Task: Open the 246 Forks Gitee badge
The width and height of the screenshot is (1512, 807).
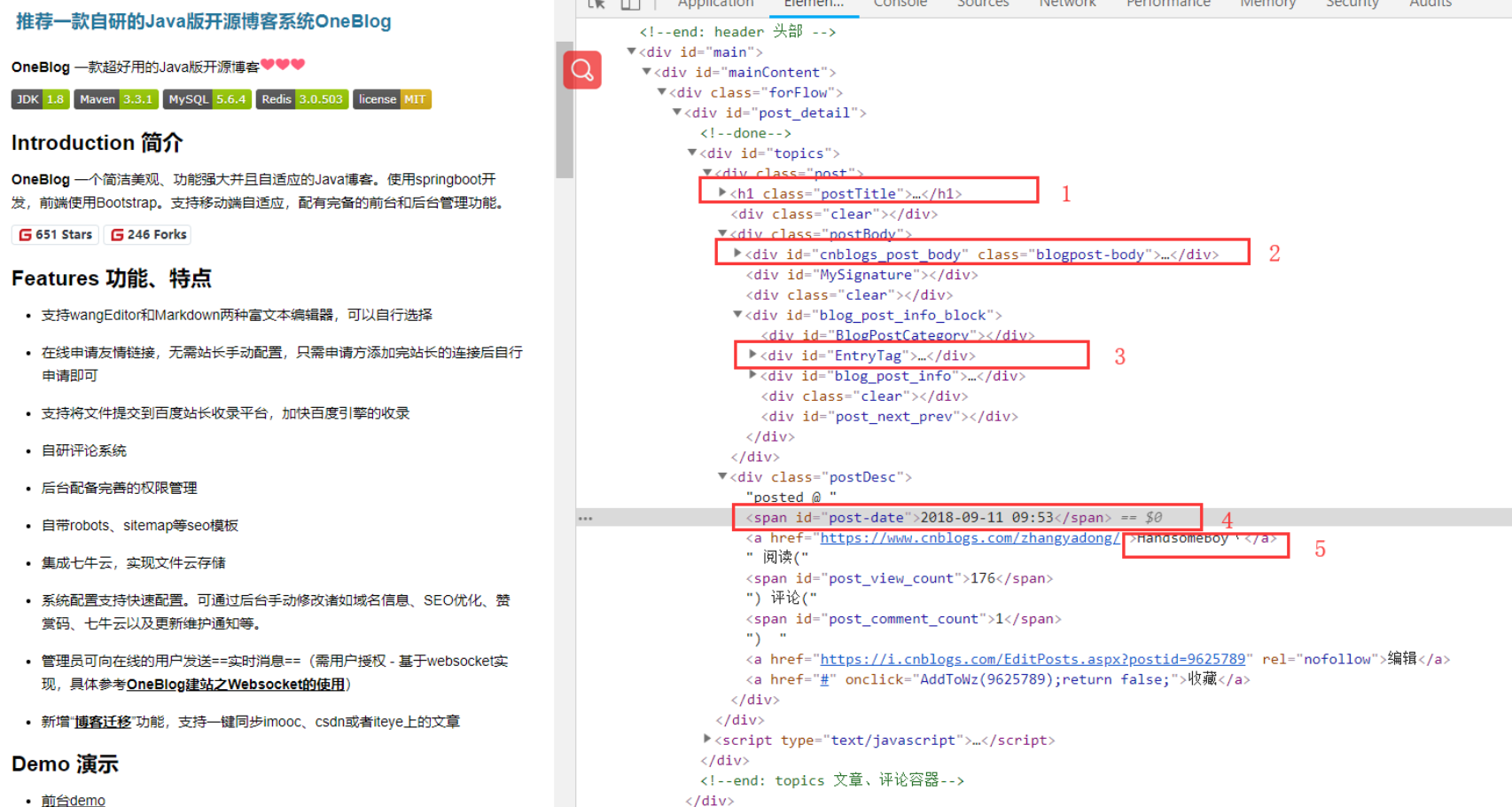Action: (148, 235)
